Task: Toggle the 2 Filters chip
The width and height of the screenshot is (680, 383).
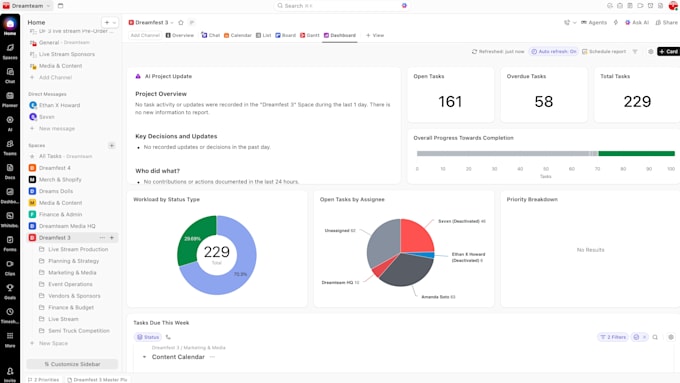Action: pos(613,337)
